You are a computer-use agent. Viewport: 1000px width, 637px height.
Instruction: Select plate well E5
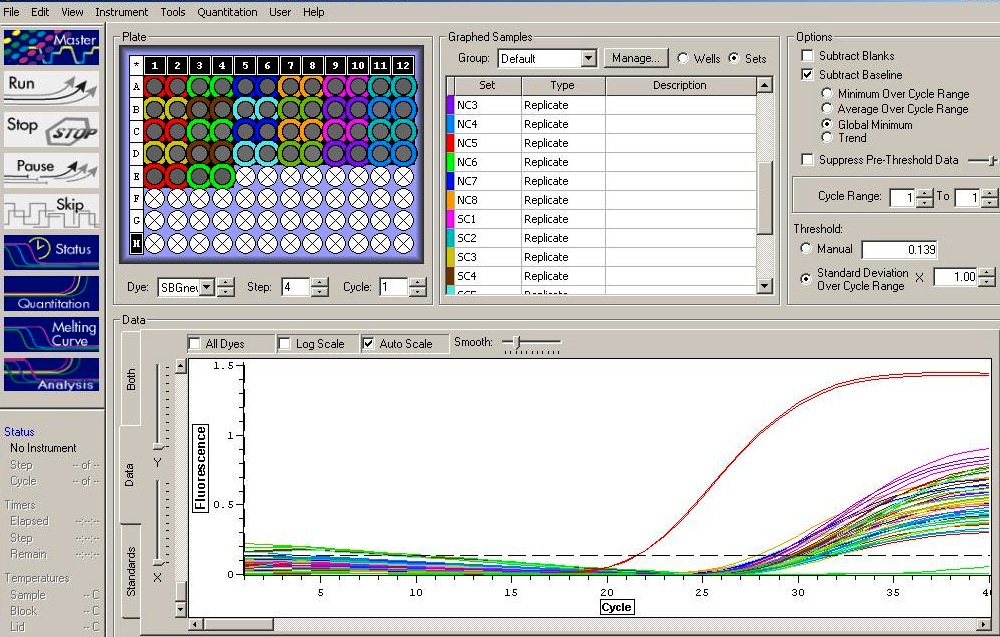[245, 176]
